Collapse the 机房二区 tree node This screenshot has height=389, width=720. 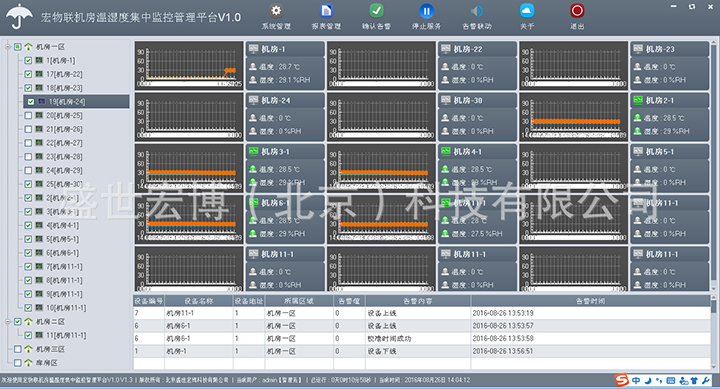(8, 322)
